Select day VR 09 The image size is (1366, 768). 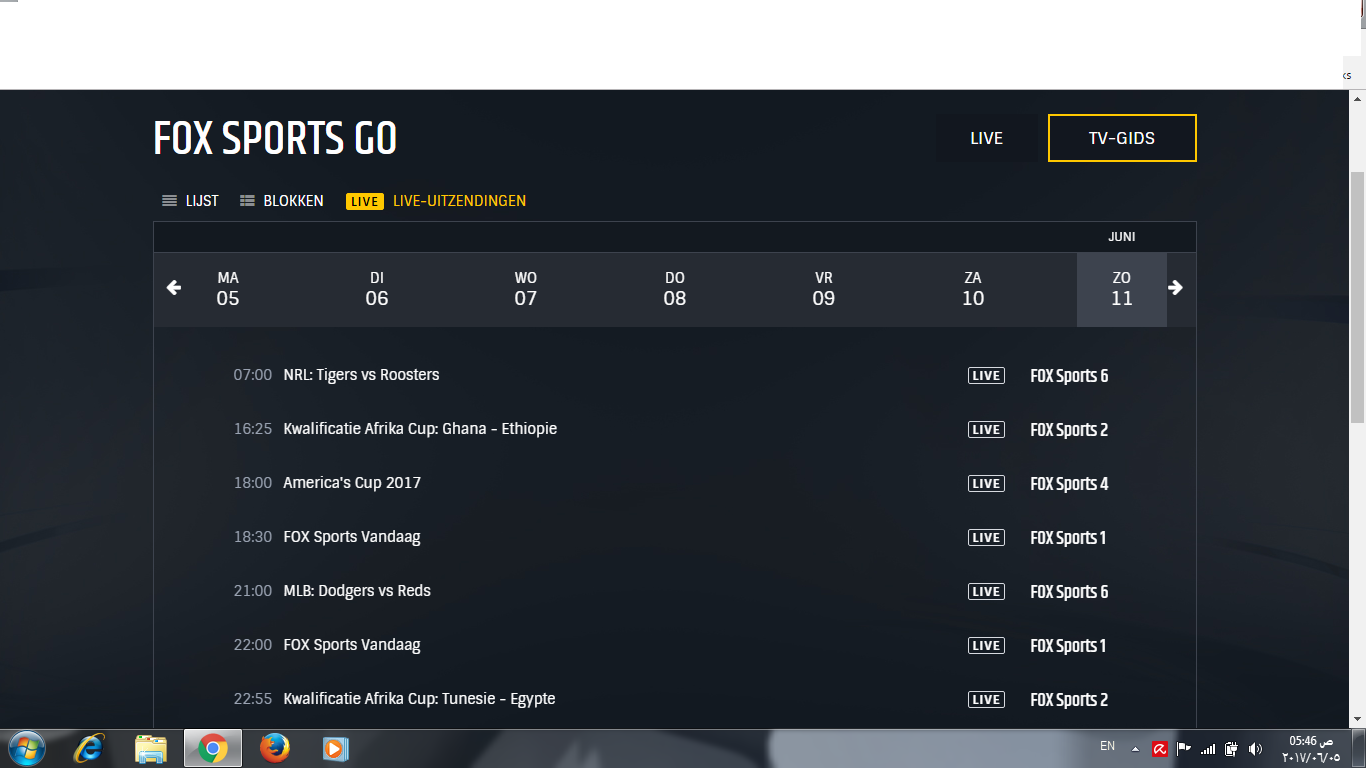coord(824,289)
